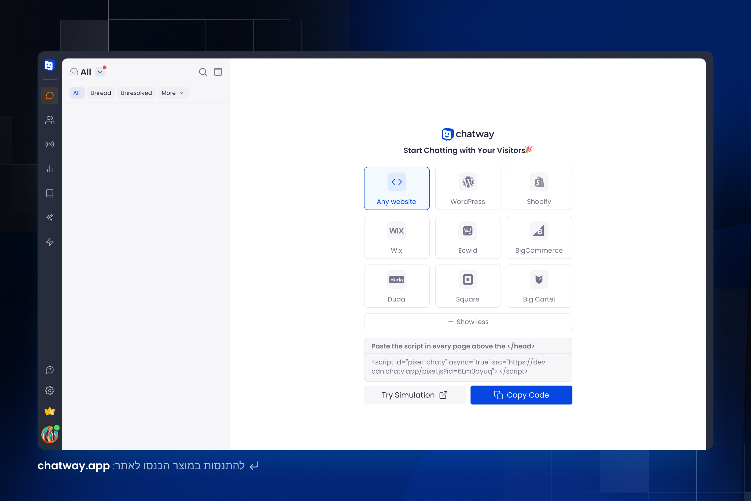This screenshot has width=751, height=501.
Task: Open the help chat icon above settings
Action: pos(49,370)
